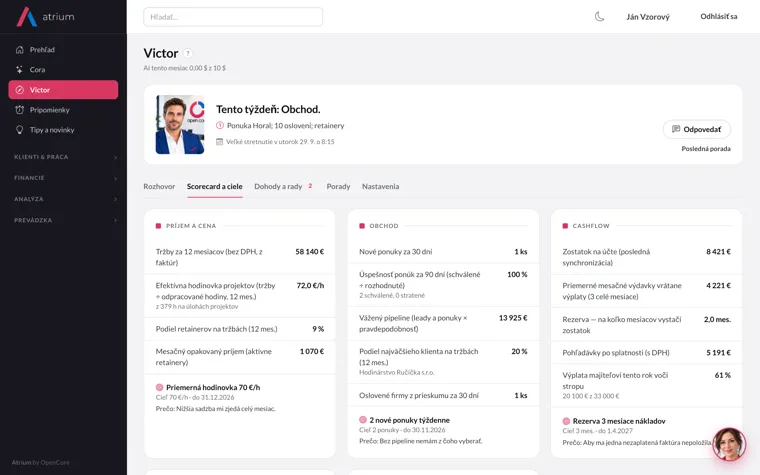This screenshot has height=475, width=760.
Task: Switch to the Porady tab
Action: point(338,186)
